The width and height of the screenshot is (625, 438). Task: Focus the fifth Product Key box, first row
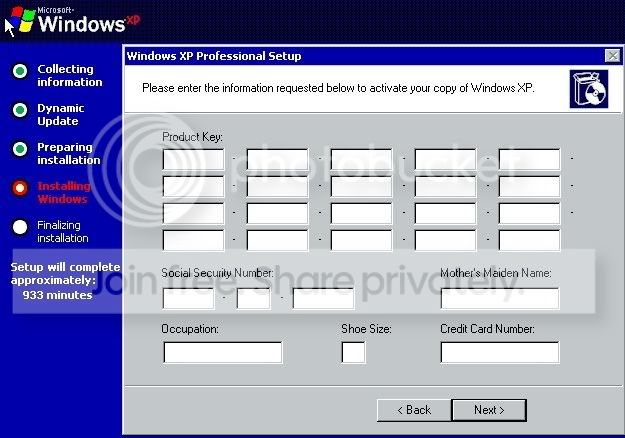tap(529, 159)
